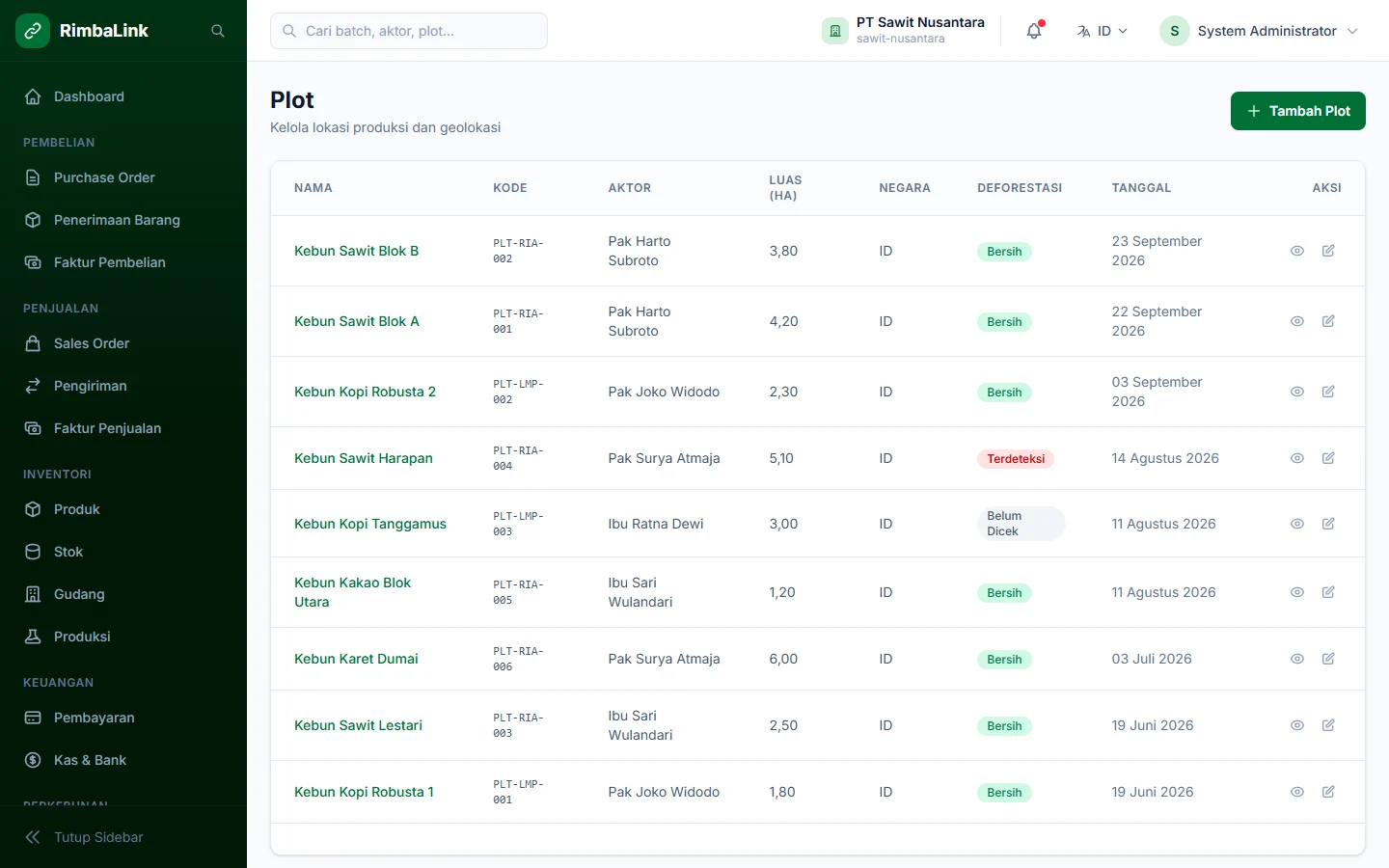Open the notifications bell
Image resolution: width=1389 pixels, height=868 pixels.
coord(1034,31)
